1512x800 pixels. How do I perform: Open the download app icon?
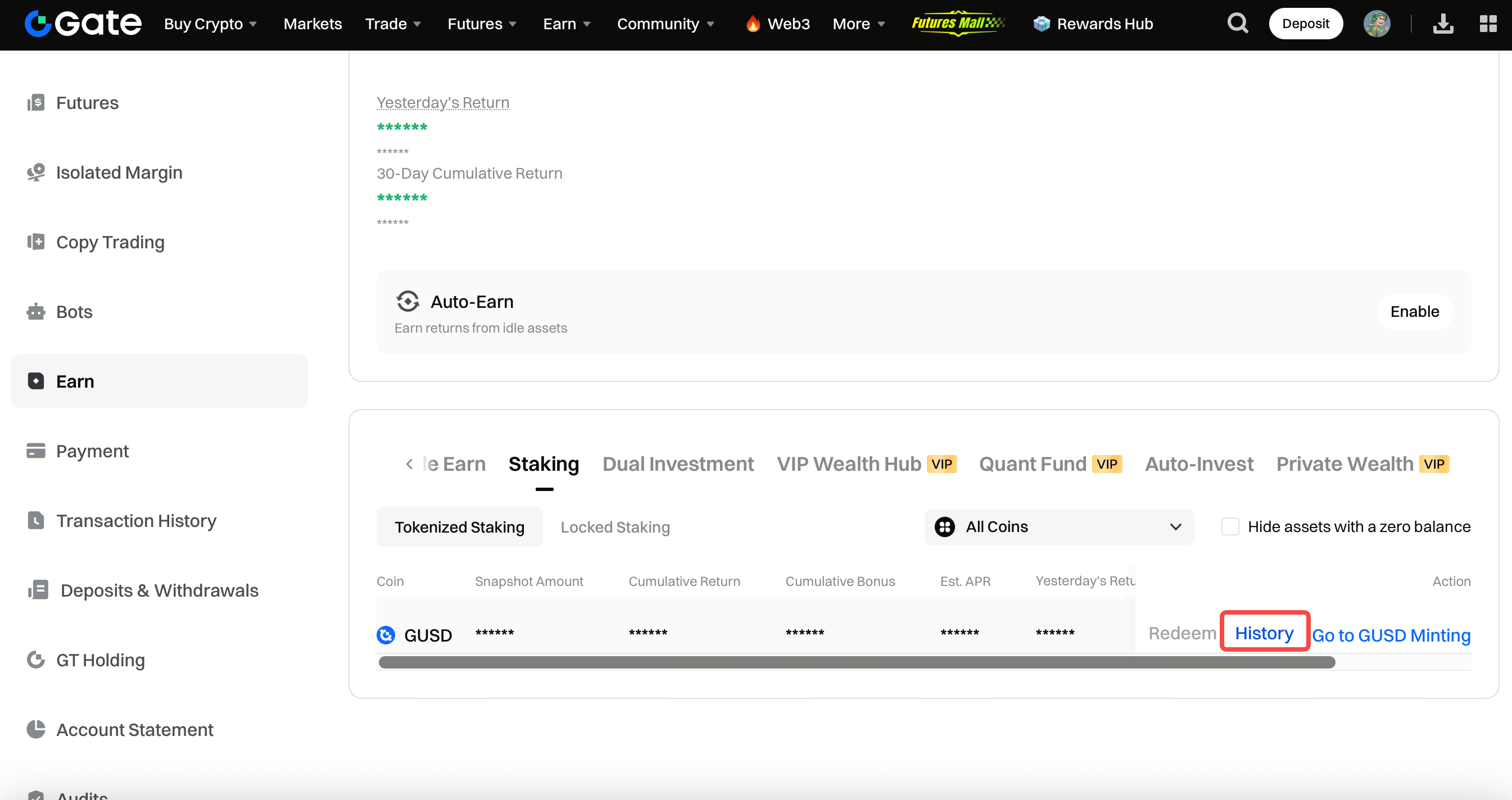(1443, 24)
